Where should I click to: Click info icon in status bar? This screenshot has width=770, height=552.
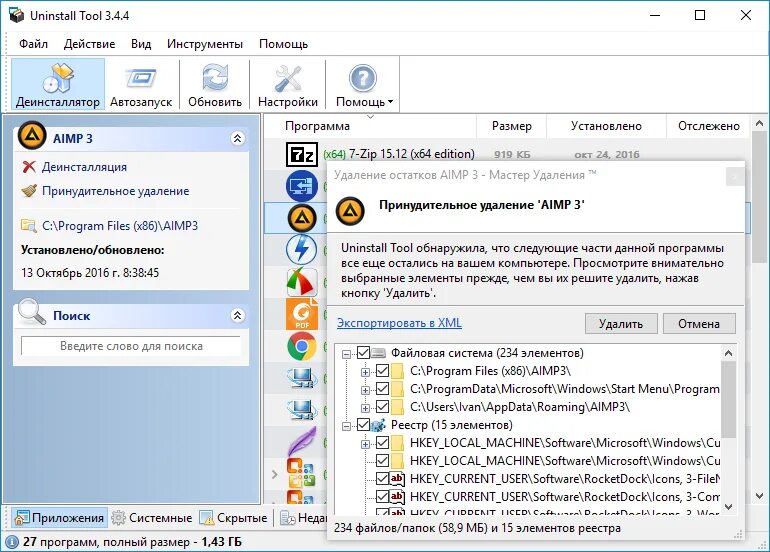12,542
